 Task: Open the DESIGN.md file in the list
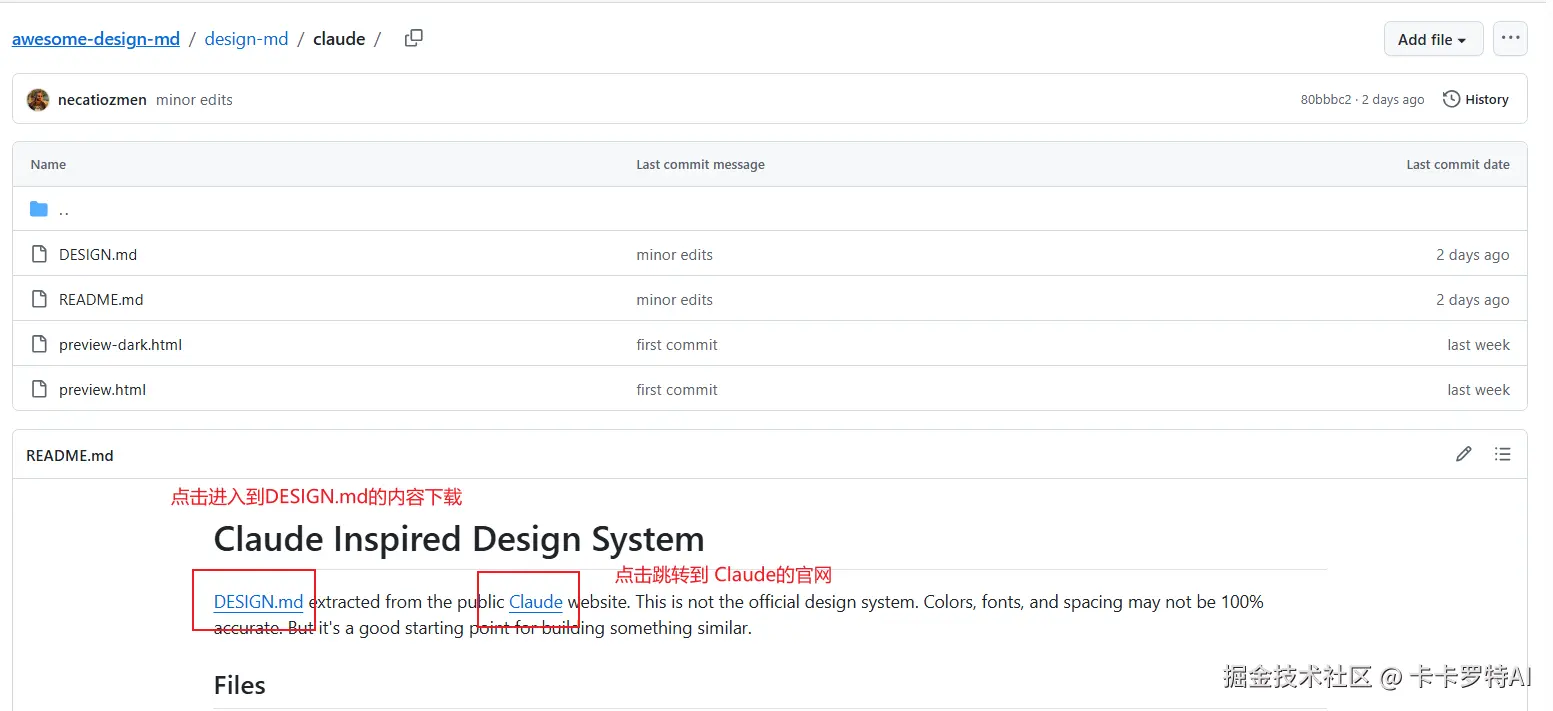coord(98,255)
